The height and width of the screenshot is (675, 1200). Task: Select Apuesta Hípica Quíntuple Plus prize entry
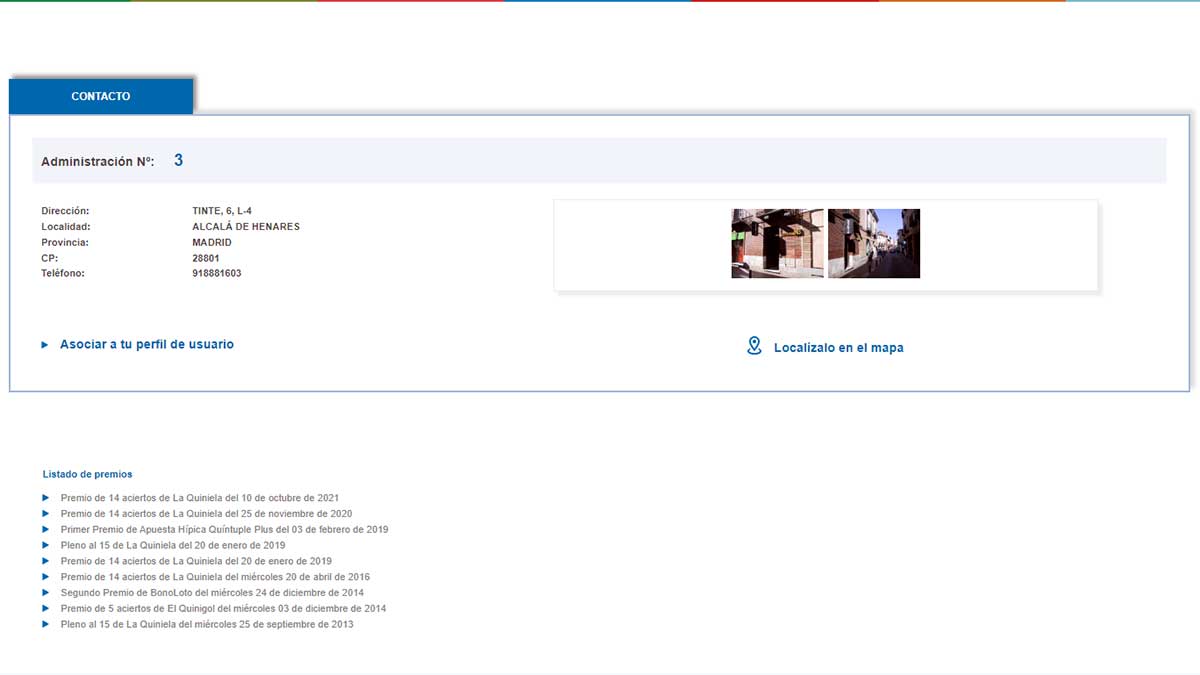224,529
